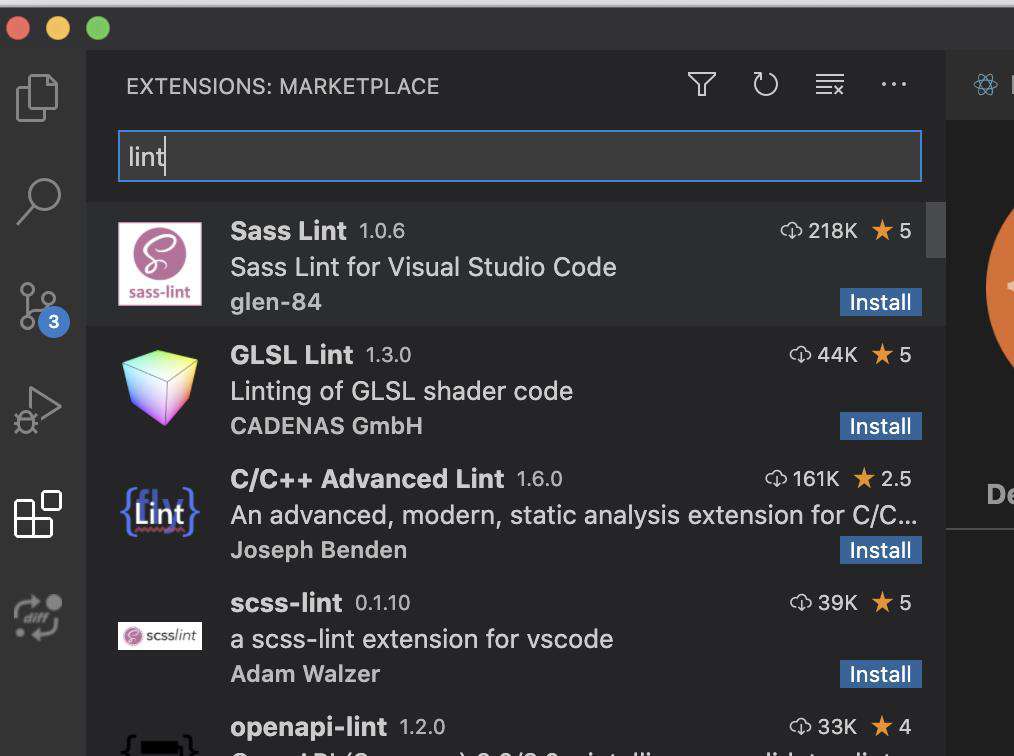Click publisher name 'Joseph Benden'
Image resolution: width=1014 pixels, height=756 pixels.
tap(319, 550)
